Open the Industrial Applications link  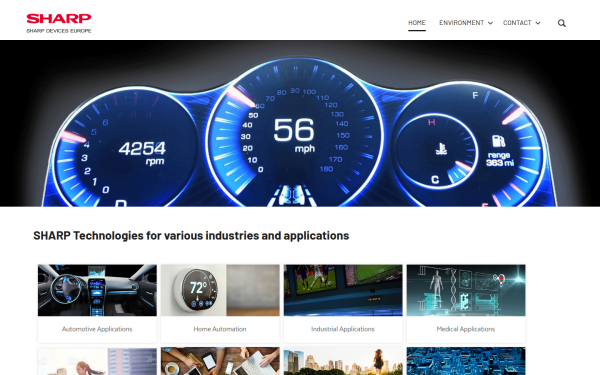pos(343,329)
